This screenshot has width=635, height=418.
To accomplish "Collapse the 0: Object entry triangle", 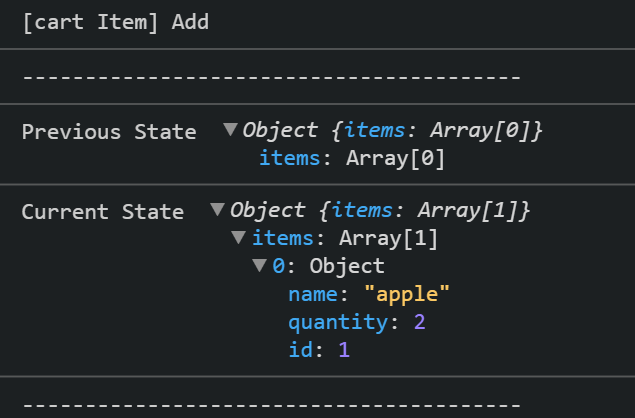I will point(259,266).
